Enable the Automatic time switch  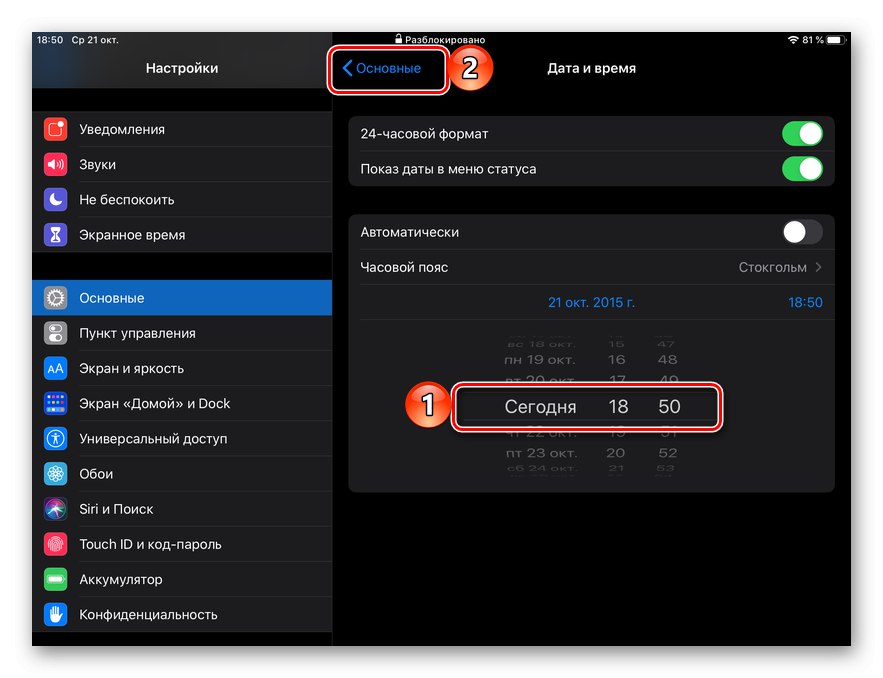pos(801,232)
